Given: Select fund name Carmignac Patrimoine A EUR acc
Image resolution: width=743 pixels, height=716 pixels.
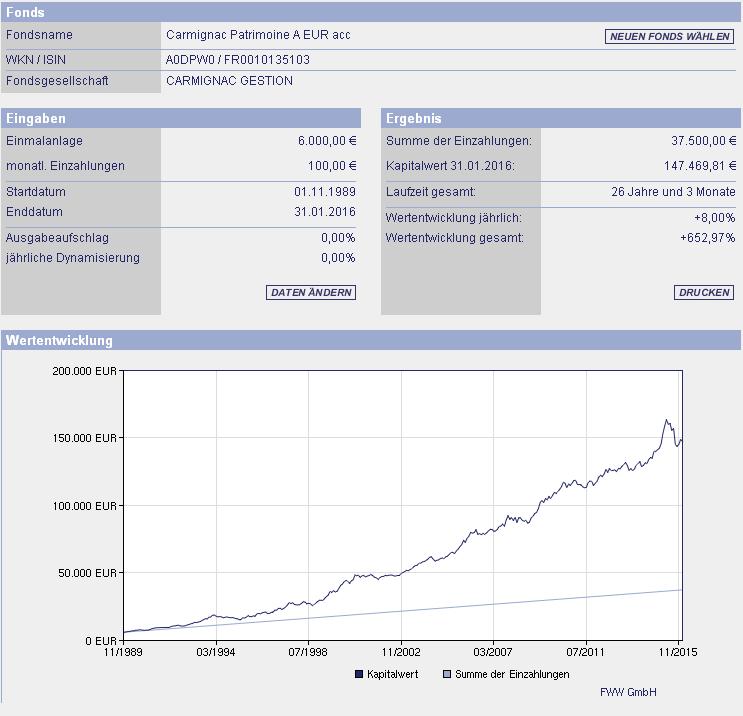Looking at the screenshot, I should pyautogui.click(x=258, y=35).
